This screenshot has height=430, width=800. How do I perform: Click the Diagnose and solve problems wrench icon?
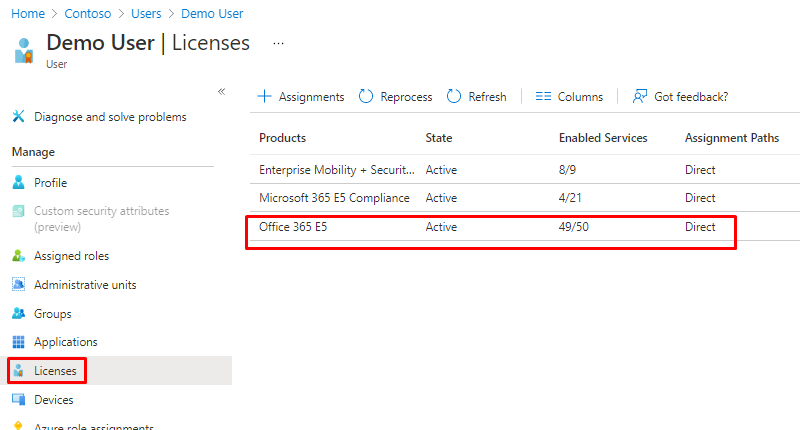tap(18, 117)
